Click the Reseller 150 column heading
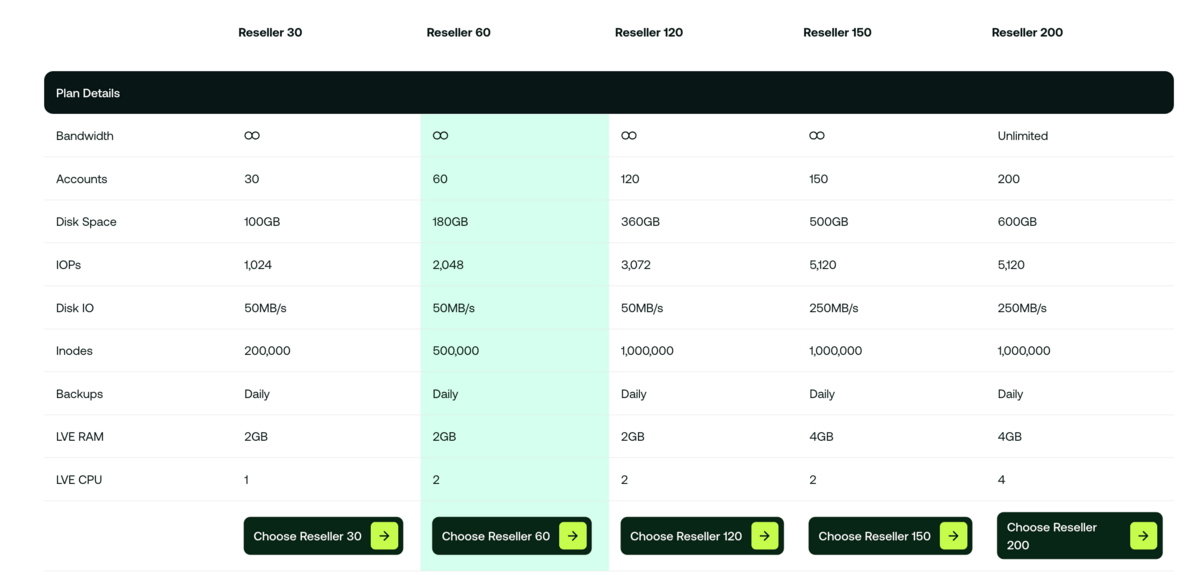This screenshot has height=575, width=1200. click(837, 32)
